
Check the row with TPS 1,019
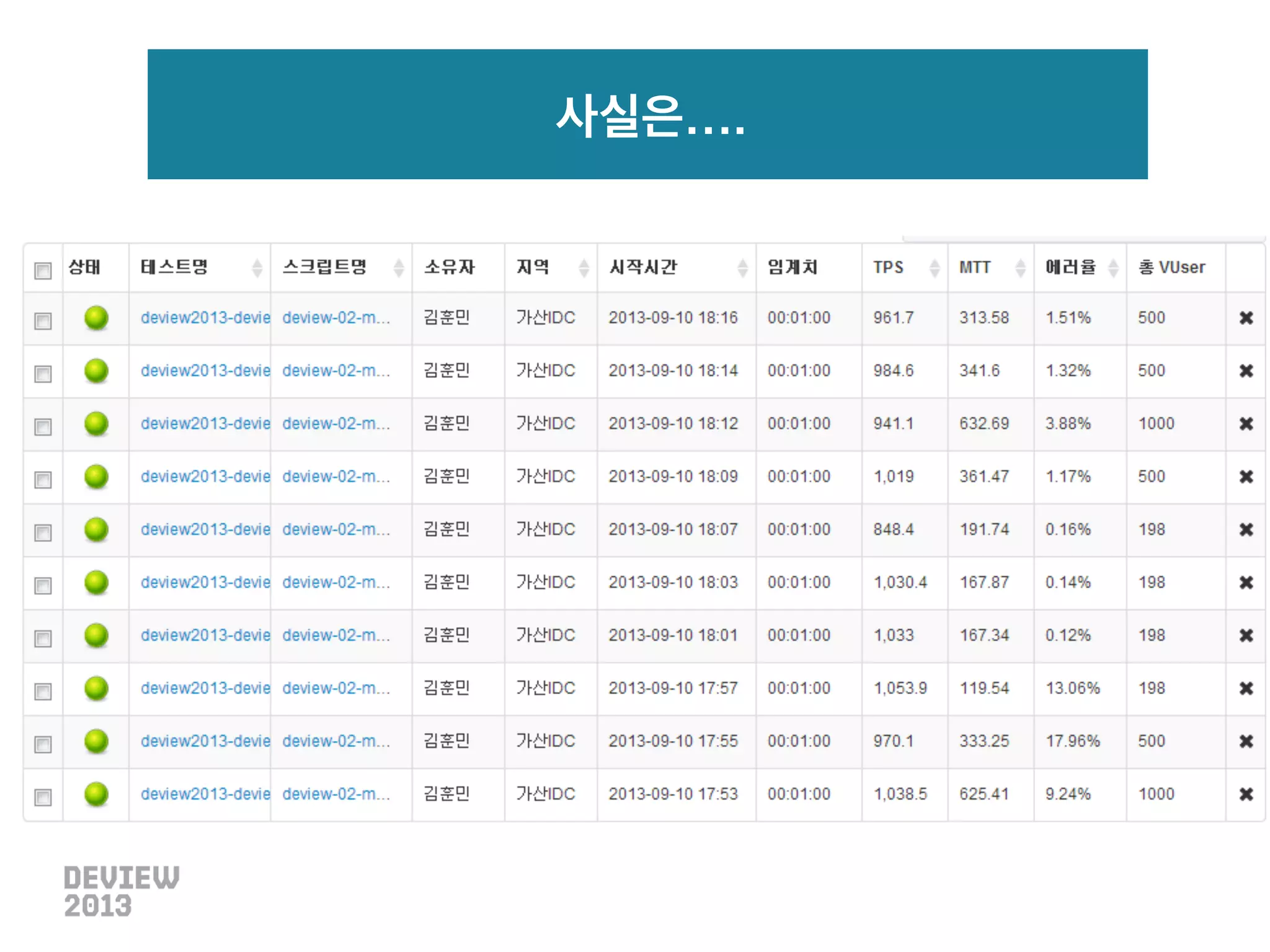[x=43, y=480]
